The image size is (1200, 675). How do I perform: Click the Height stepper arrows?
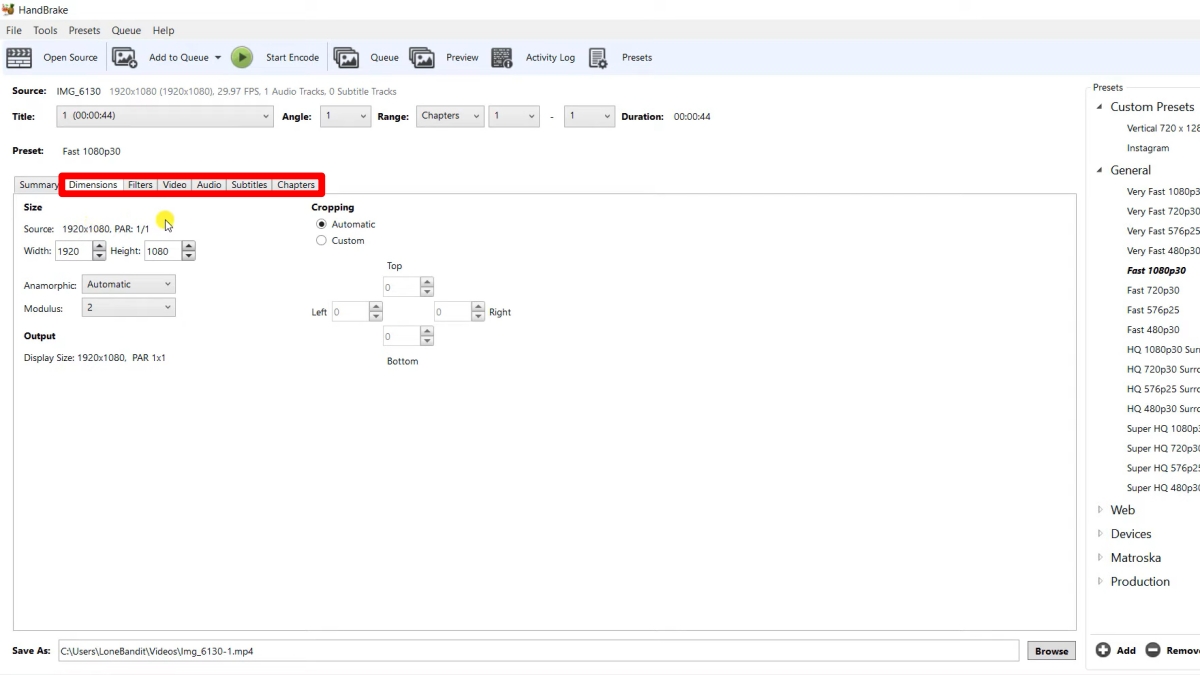189,251
